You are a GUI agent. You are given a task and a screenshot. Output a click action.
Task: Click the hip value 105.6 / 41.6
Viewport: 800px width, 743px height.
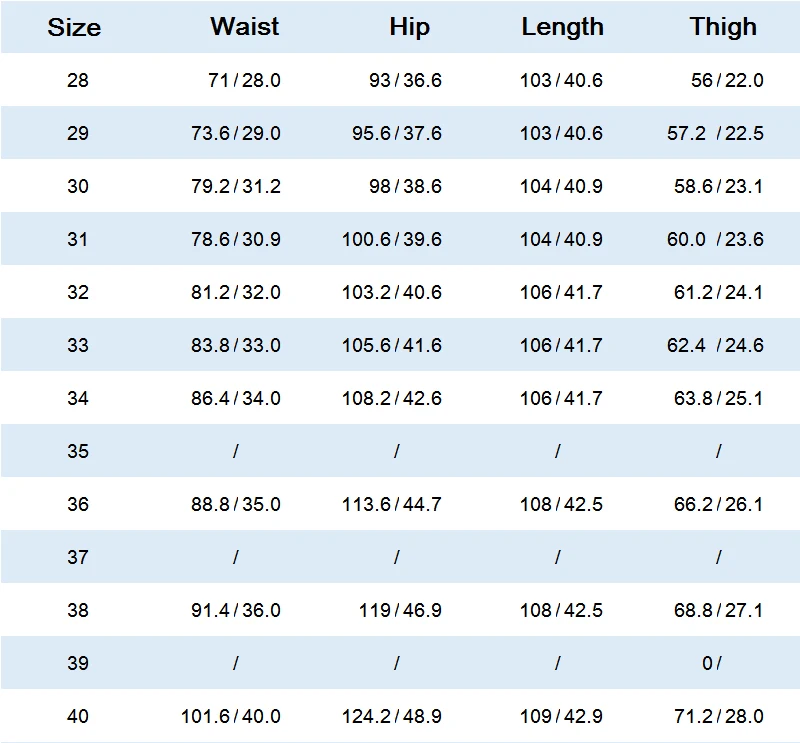coord(391,345)
